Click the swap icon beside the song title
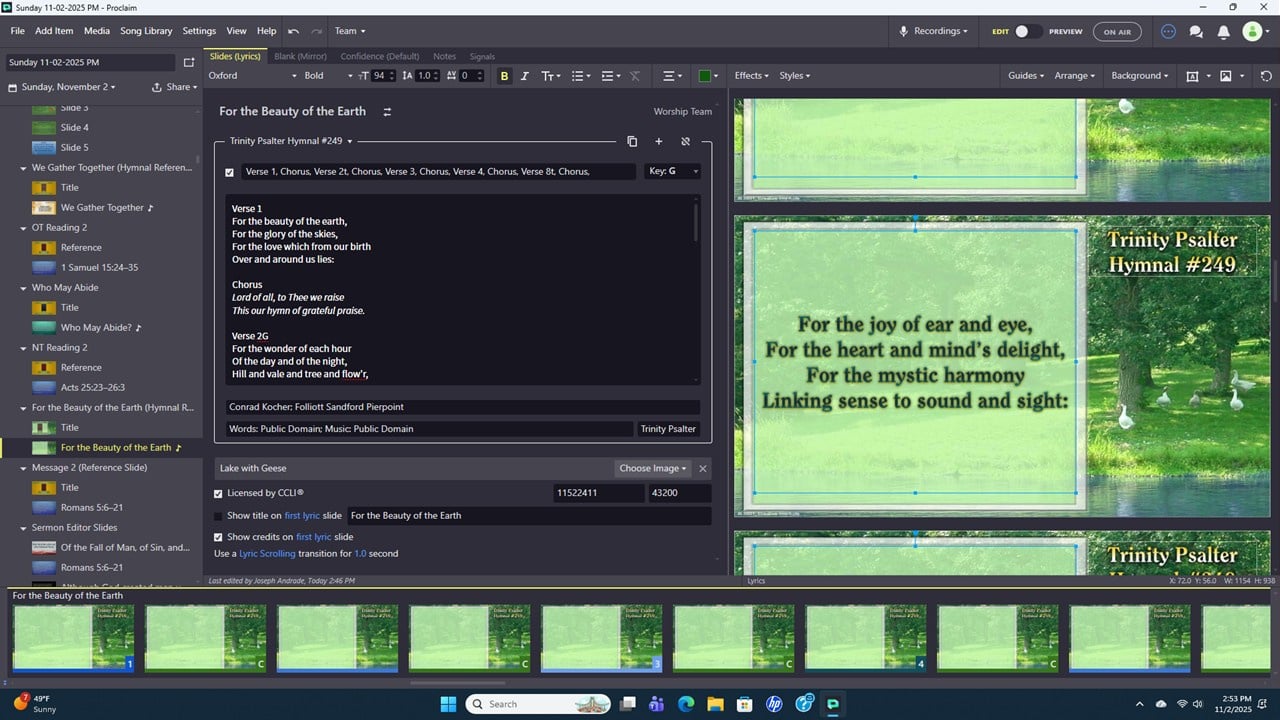Screen dimensions: 1280x720 pyautogui.click(x=387, y=112)
